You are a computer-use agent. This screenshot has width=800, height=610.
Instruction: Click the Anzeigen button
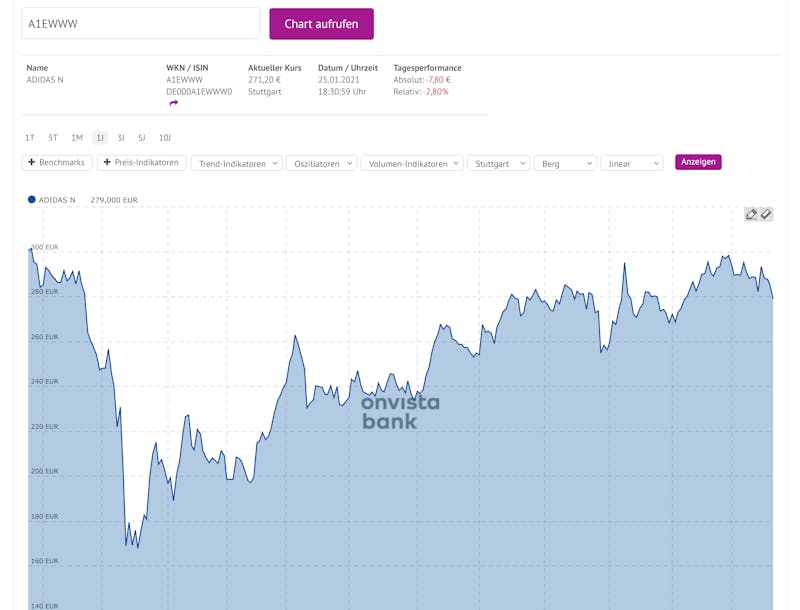coord(698,162)
